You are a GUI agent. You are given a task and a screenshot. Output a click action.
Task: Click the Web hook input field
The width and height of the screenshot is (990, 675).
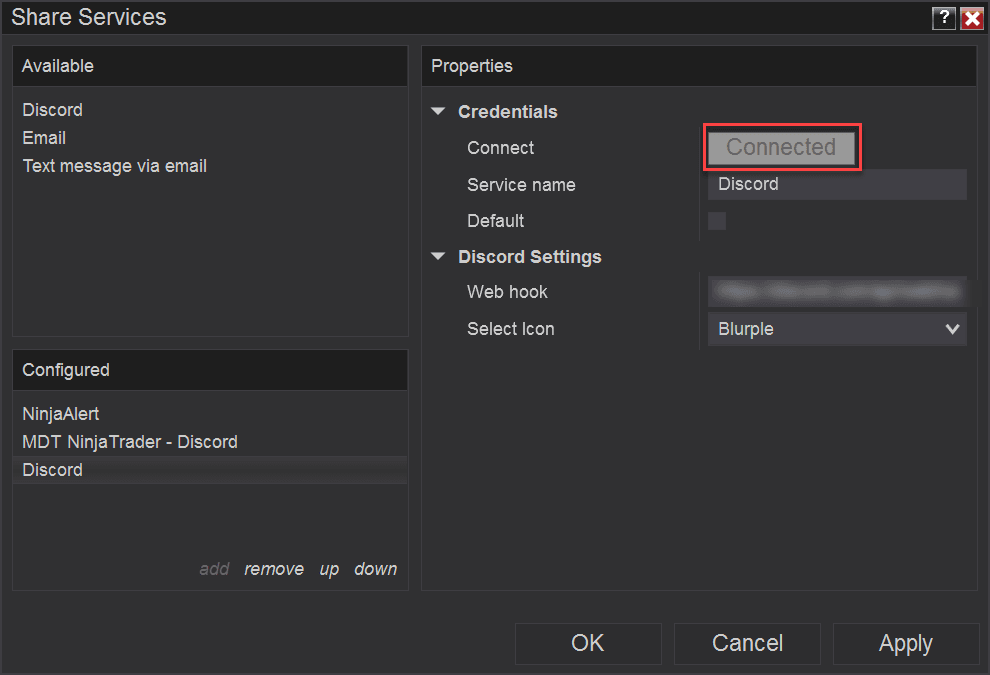tap(837, 291)
